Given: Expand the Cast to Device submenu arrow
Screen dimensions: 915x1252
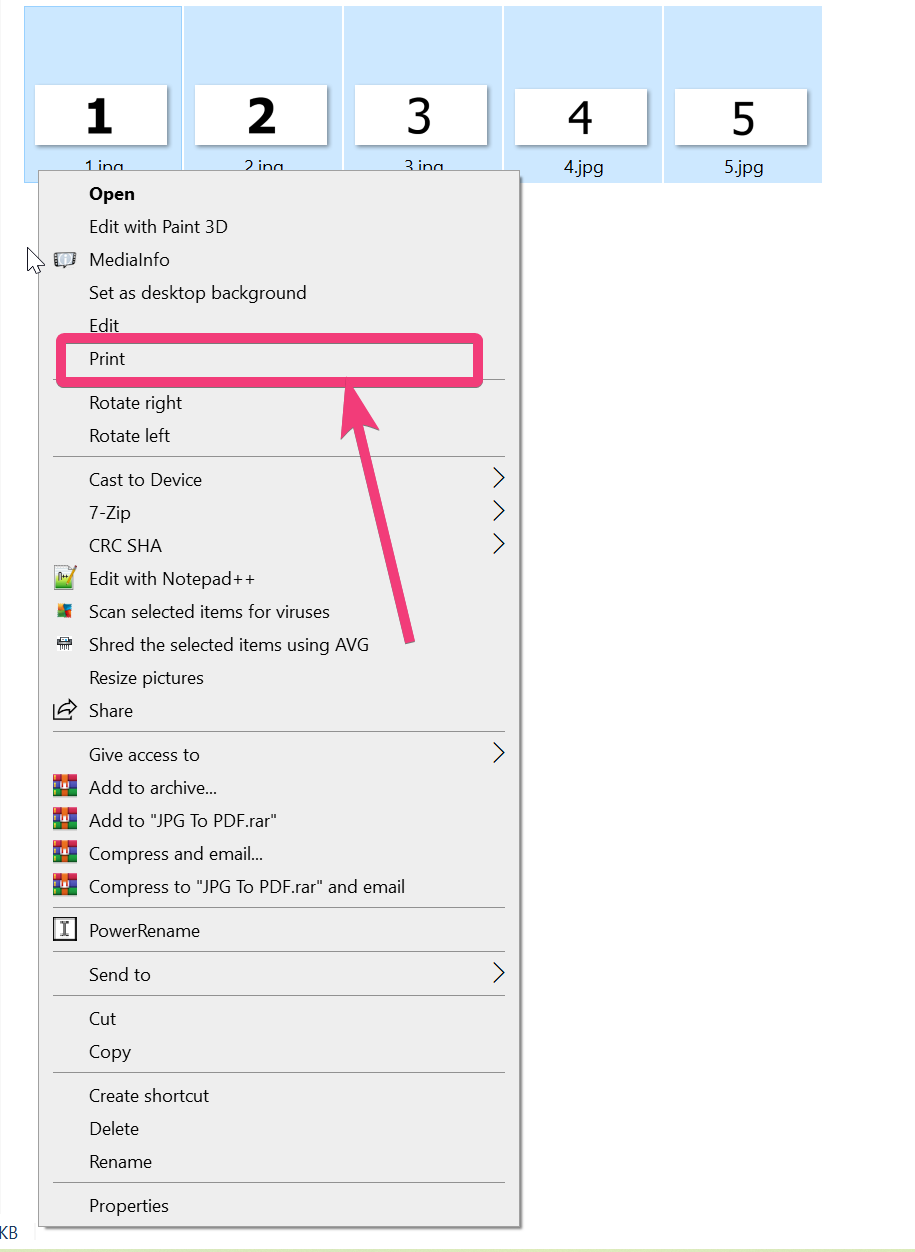Looking at the screenshot, I should (x=498, y=479).
